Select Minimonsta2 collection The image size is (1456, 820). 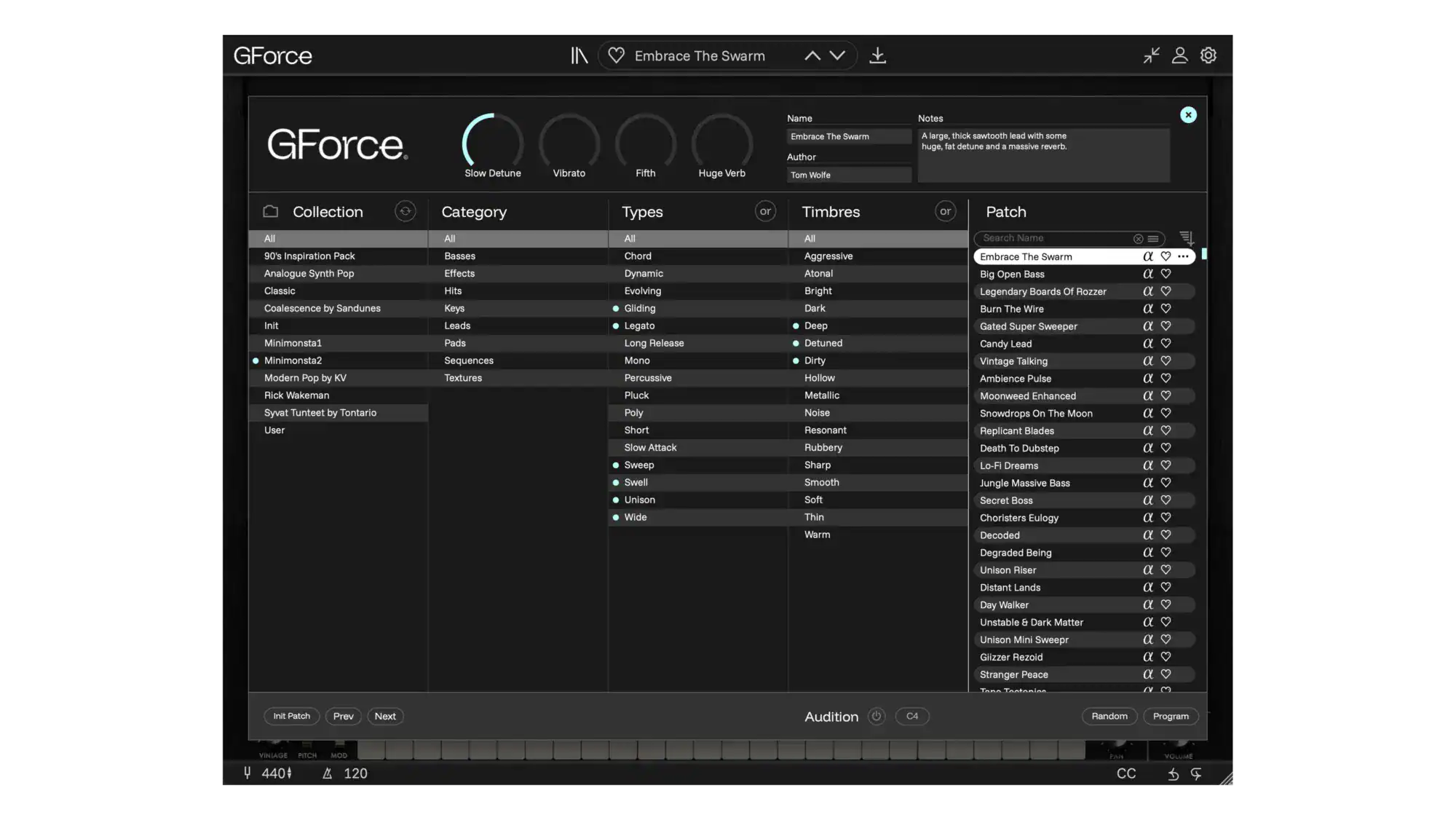339,360
